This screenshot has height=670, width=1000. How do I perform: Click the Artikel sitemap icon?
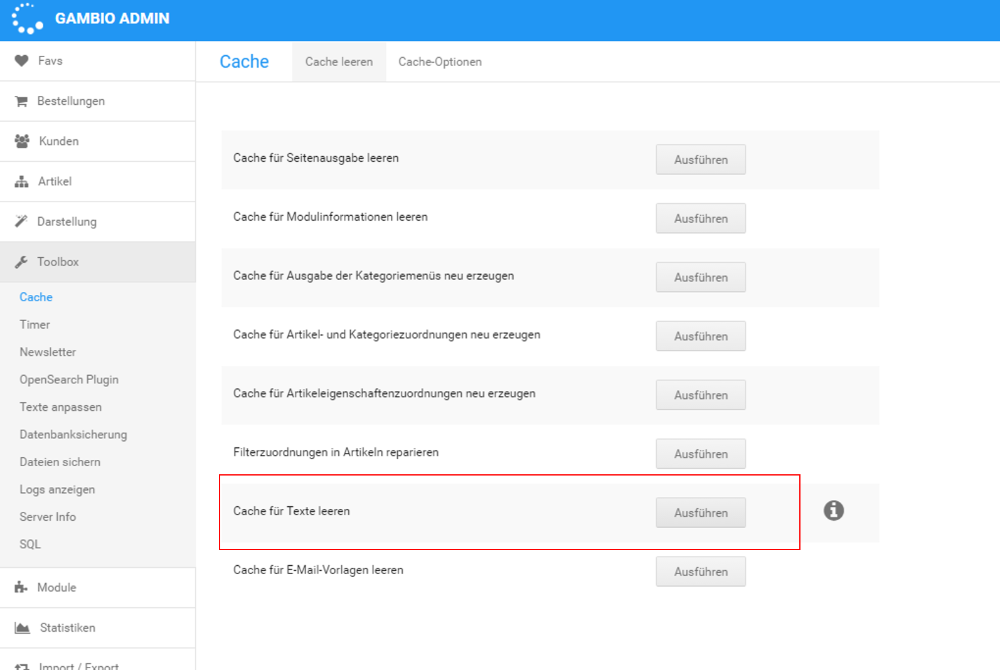click(22, 181)
